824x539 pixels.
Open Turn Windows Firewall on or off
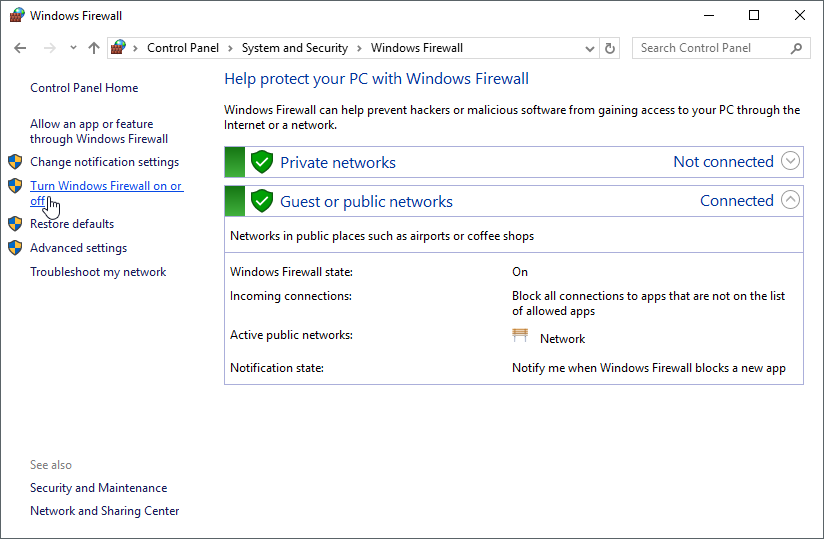107,193
